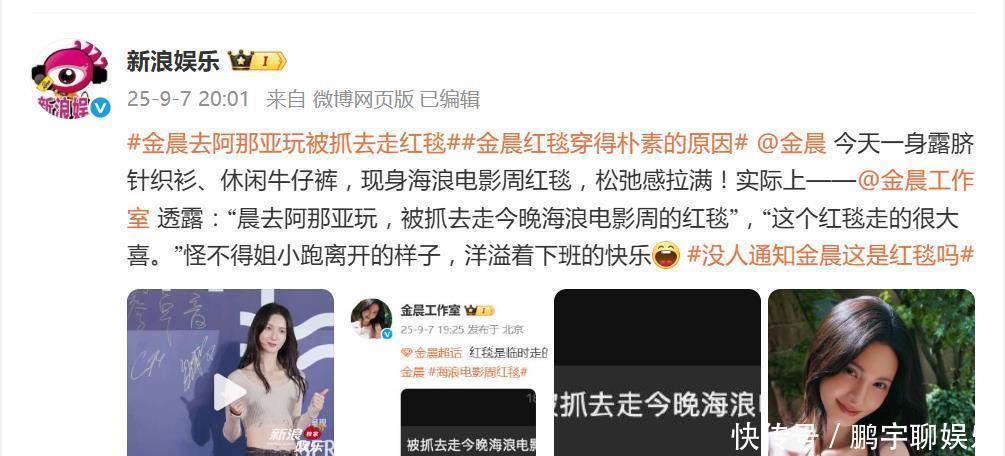Open the 新浪娱乐 profile avatar
The height and width of the screenshot is (456, 1005).
coord(71,78)
